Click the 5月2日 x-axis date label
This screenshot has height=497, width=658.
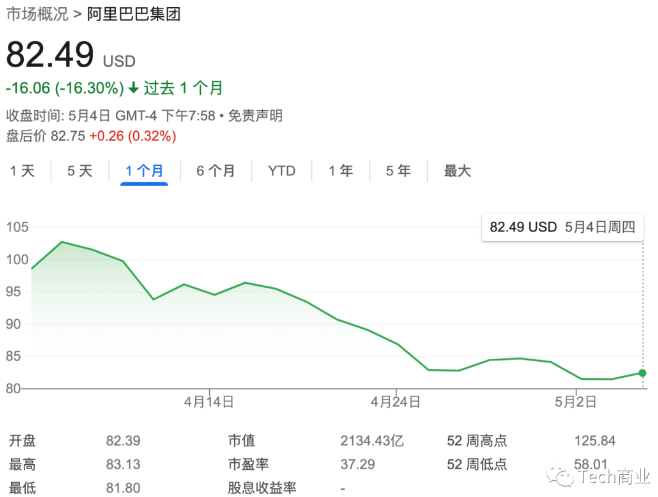click(577, 402)
